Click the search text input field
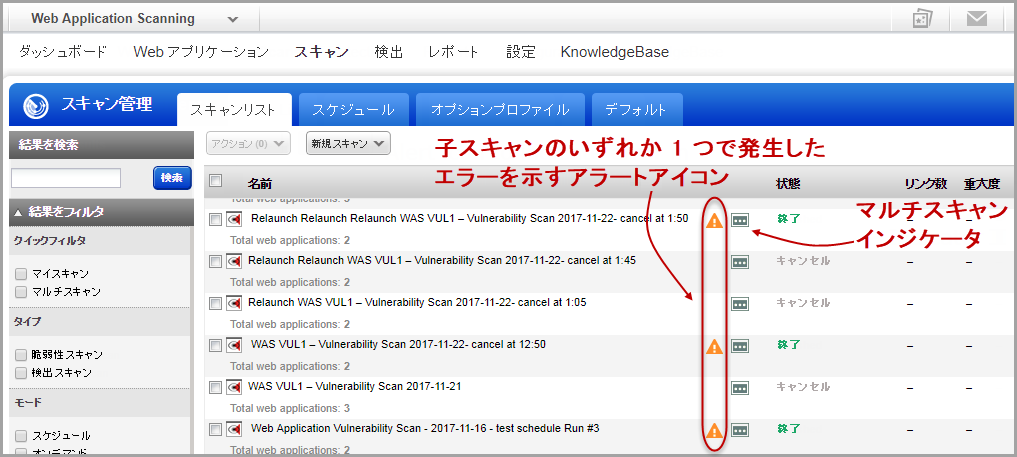The width and height of the screenshot is (1017, 457). pos(66,178)
